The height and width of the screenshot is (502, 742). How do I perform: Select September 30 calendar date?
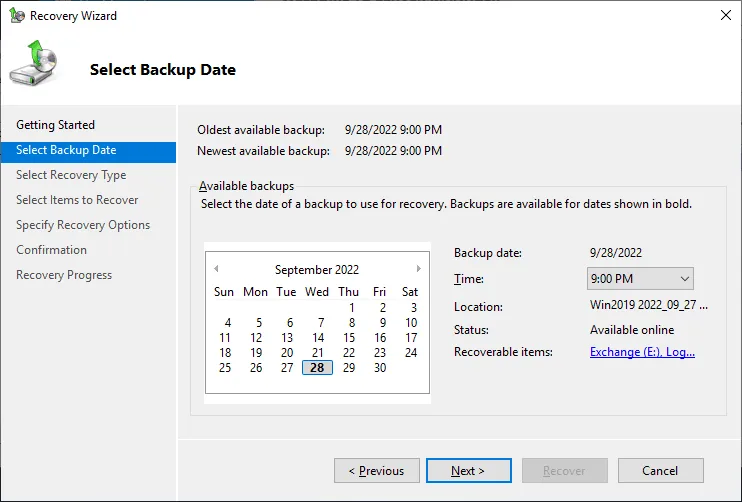click(x=380, y=368)
